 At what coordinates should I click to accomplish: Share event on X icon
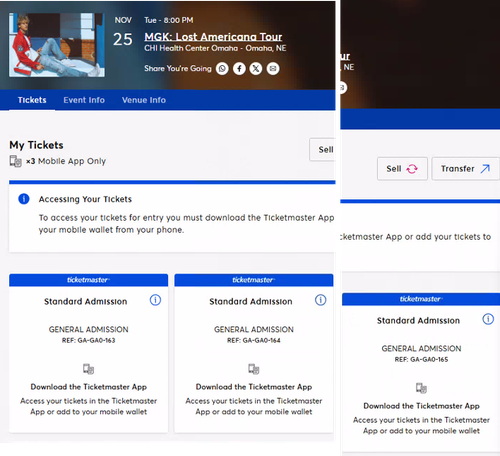(x=256, y=69)
